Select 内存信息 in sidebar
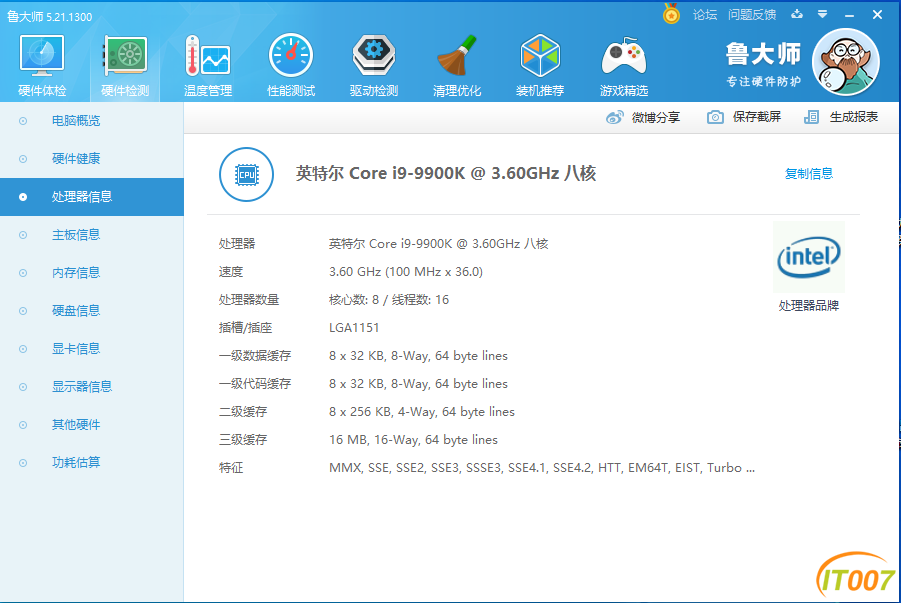The width and height of the screenshot is (901, 603). point(92,272)
